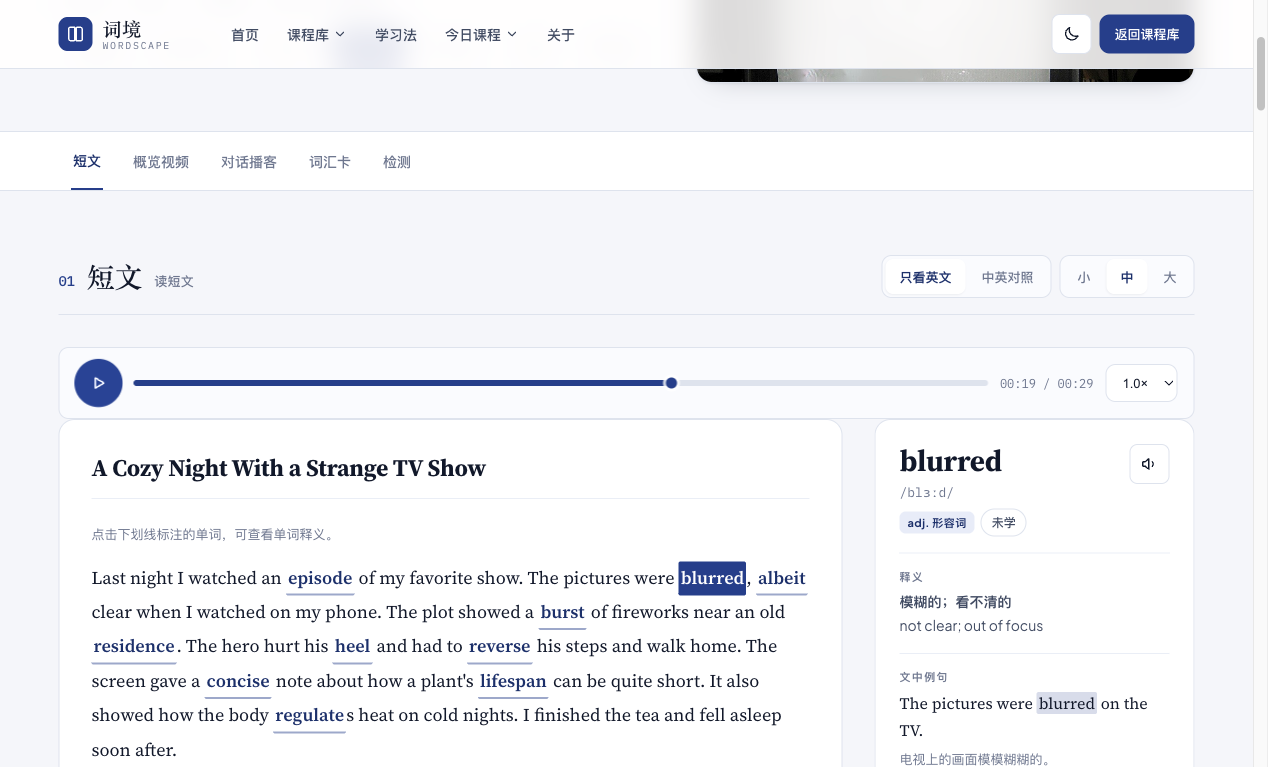Set font size to small (小)
This screenshot has width=1268, height=767.
tap(1084, 277)
